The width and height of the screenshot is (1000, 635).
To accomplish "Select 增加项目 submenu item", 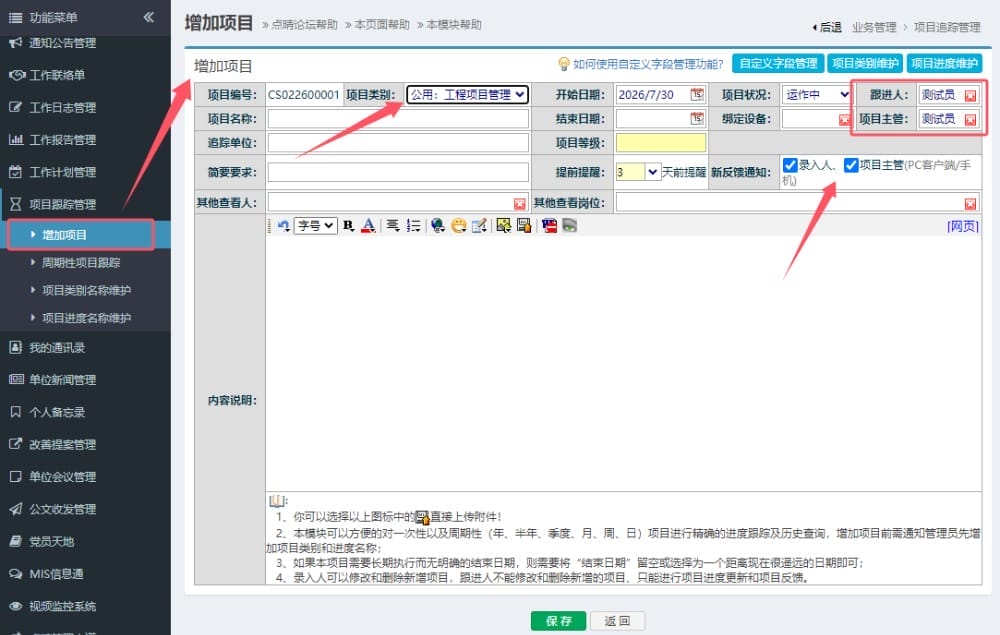I will point(64,235).
